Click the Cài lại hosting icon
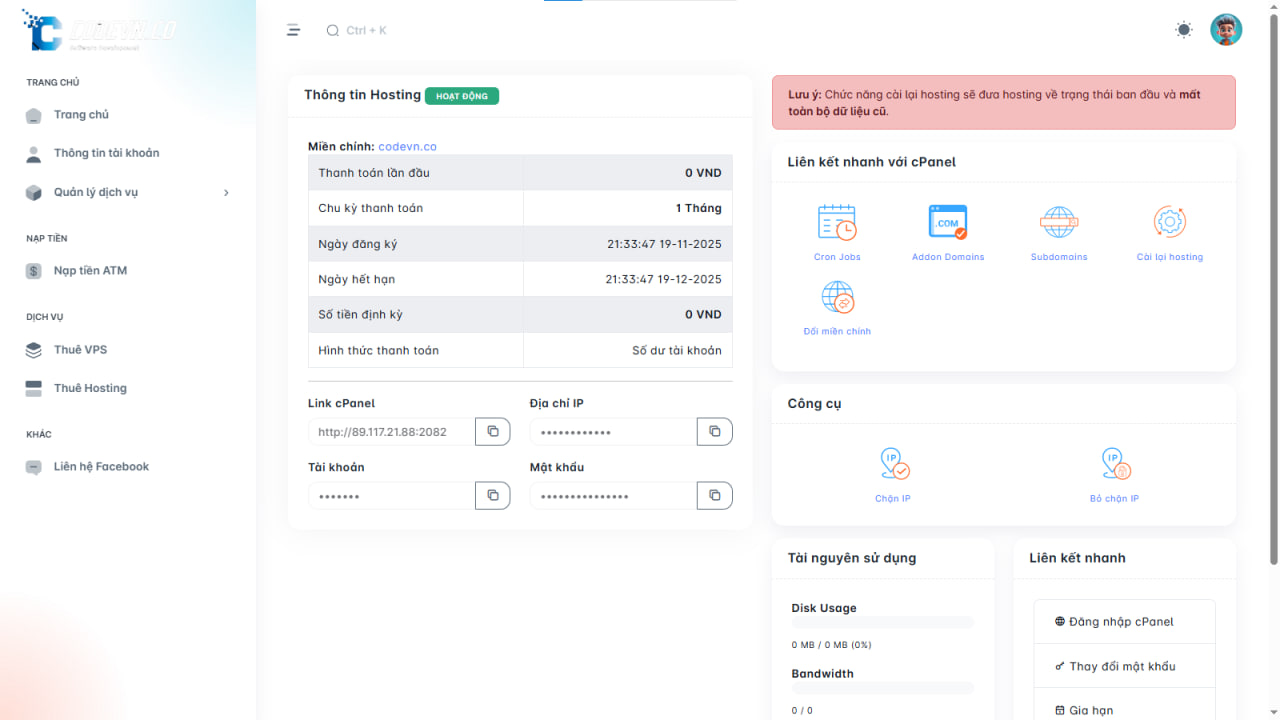1280x720 pixels. [x=1169, y=222]
